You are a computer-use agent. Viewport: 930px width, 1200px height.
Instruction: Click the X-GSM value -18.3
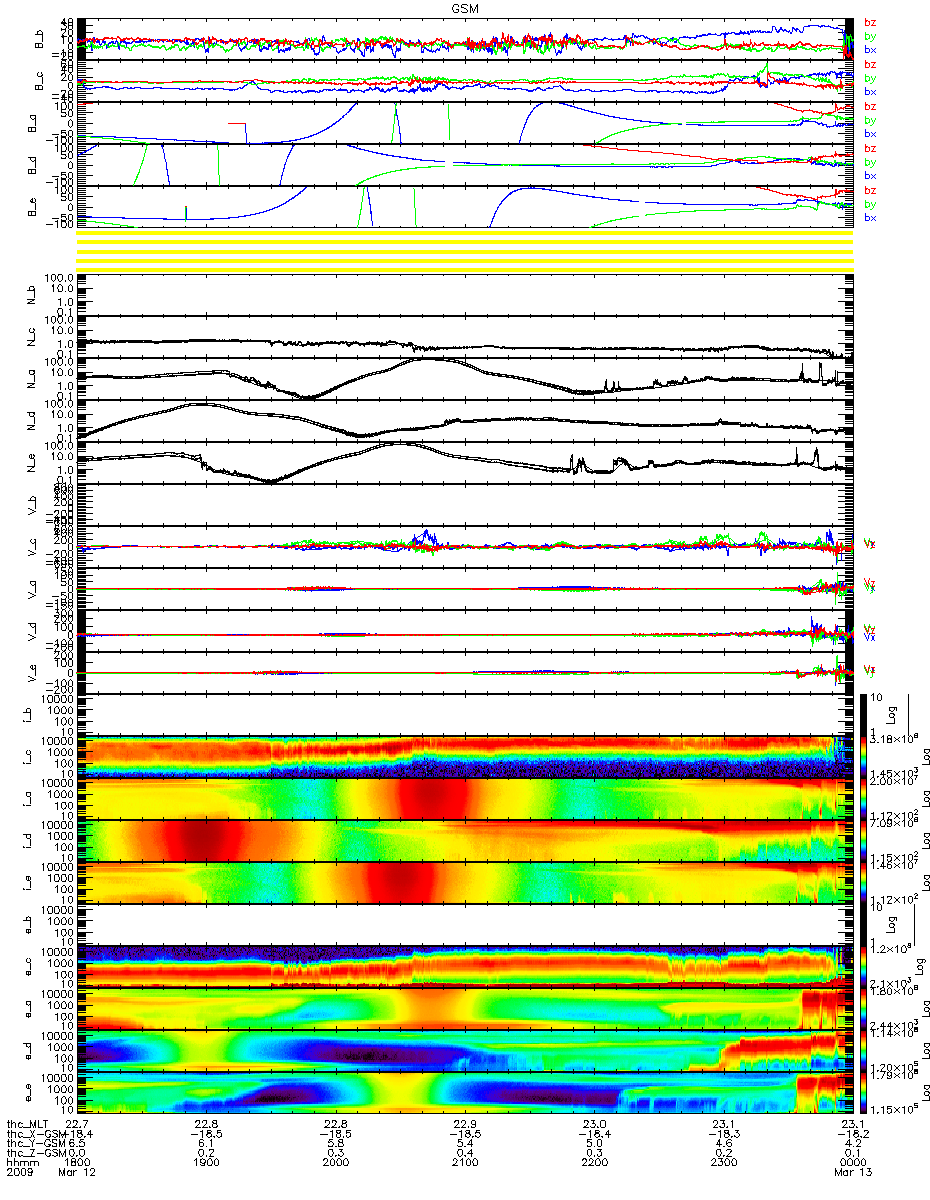724,1134
